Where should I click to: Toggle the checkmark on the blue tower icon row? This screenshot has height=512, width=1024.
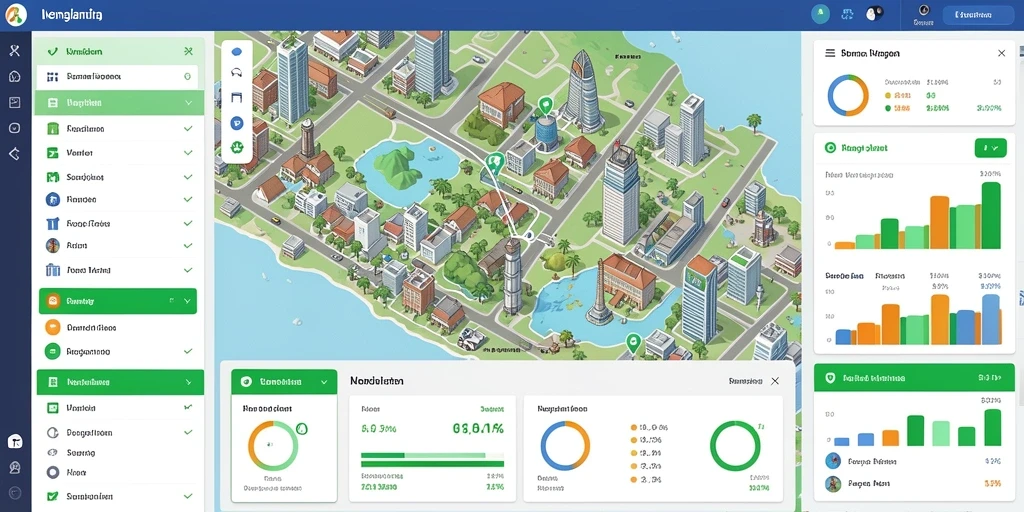point(188,223)
